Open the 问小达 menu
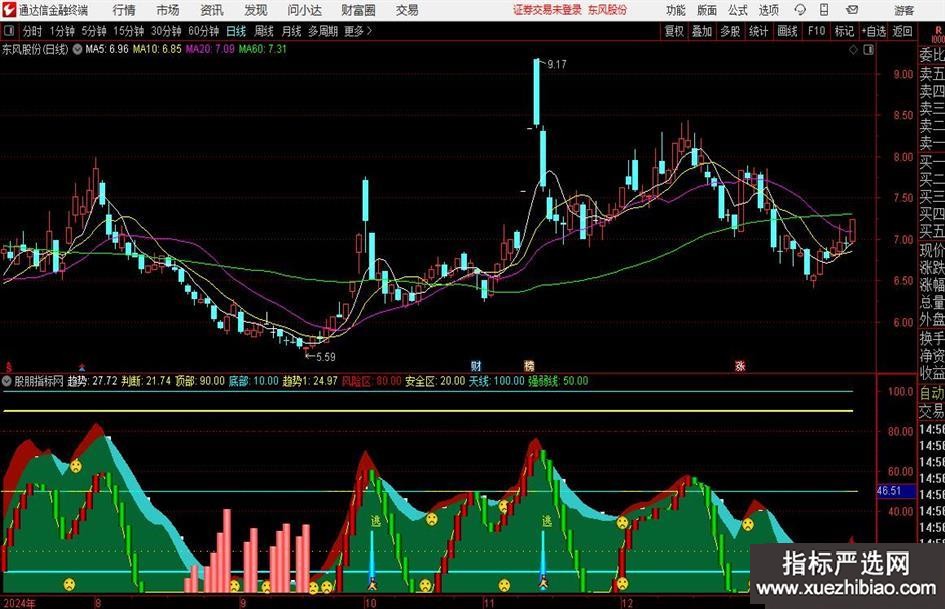 pos(304,10)
